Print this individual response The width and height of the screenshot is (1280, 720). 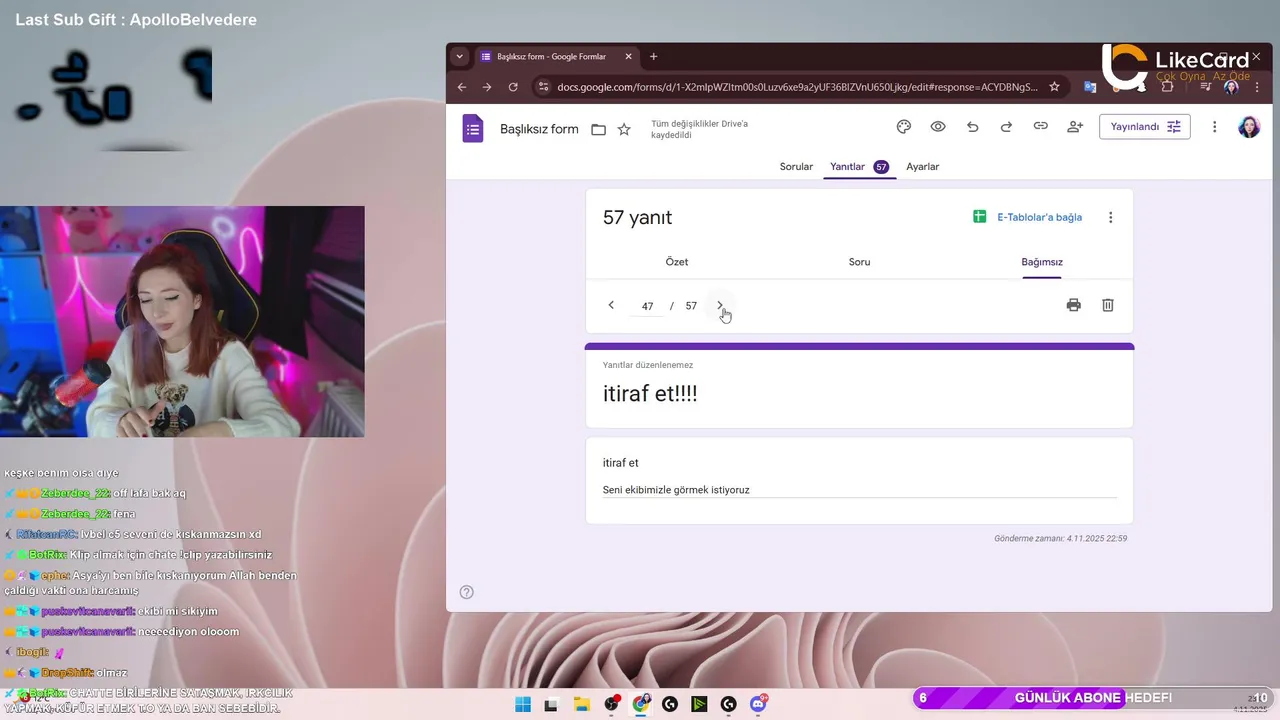coord(1073,305)
